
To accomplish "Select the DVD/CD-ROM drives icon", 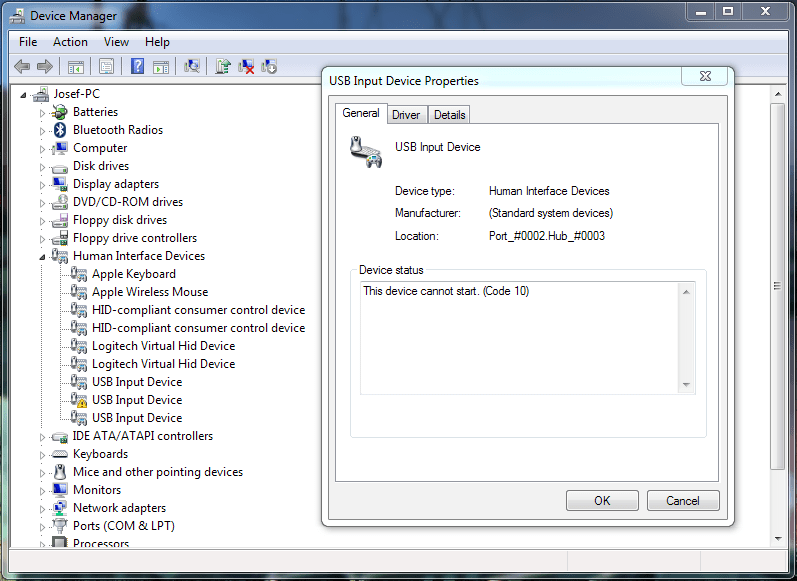I will pyautogui.click(x=60, y=202).
